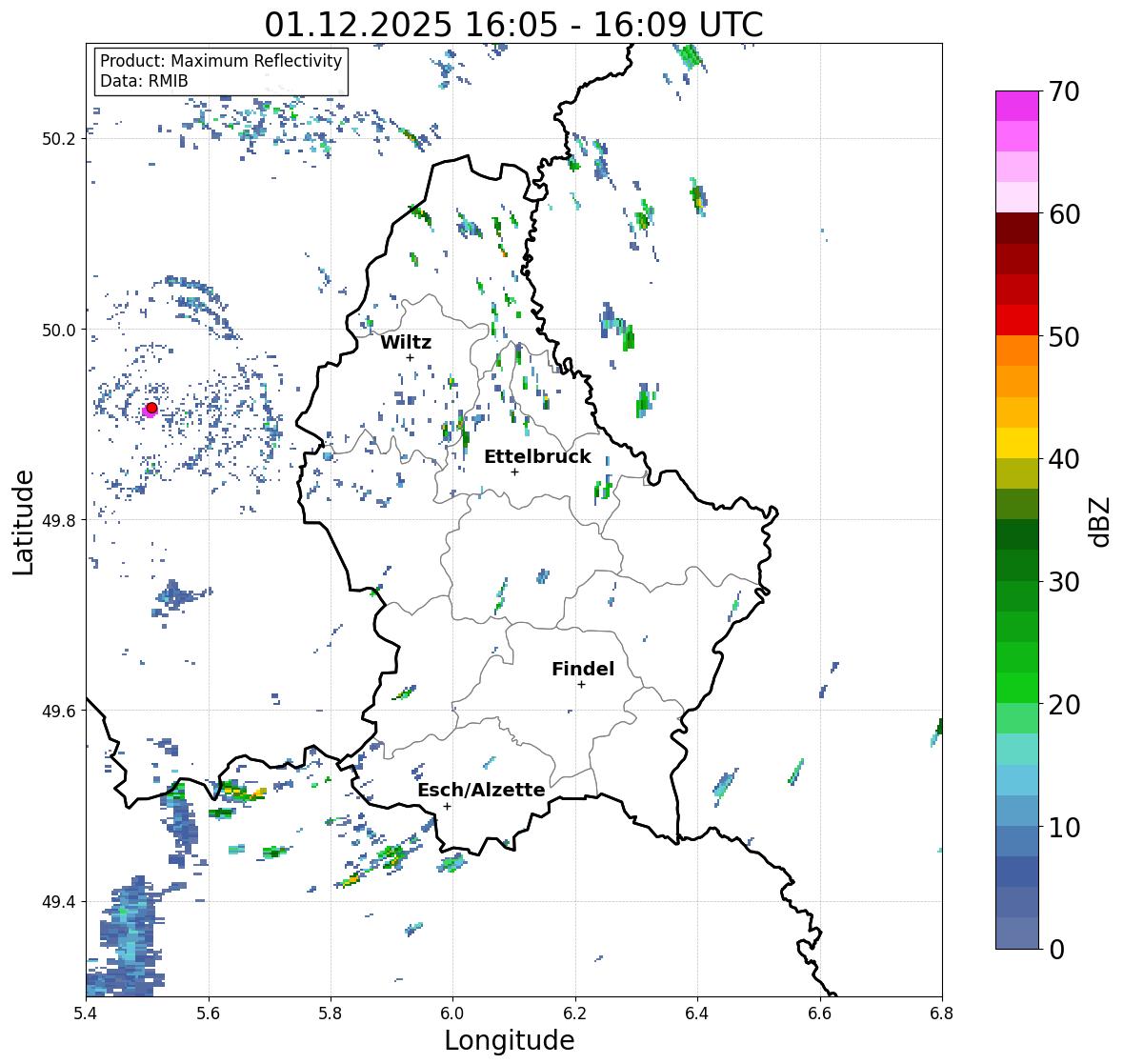1123x1064 pixels.
Task: Click the colorbar tick label 30
Action: point(1064,582)
